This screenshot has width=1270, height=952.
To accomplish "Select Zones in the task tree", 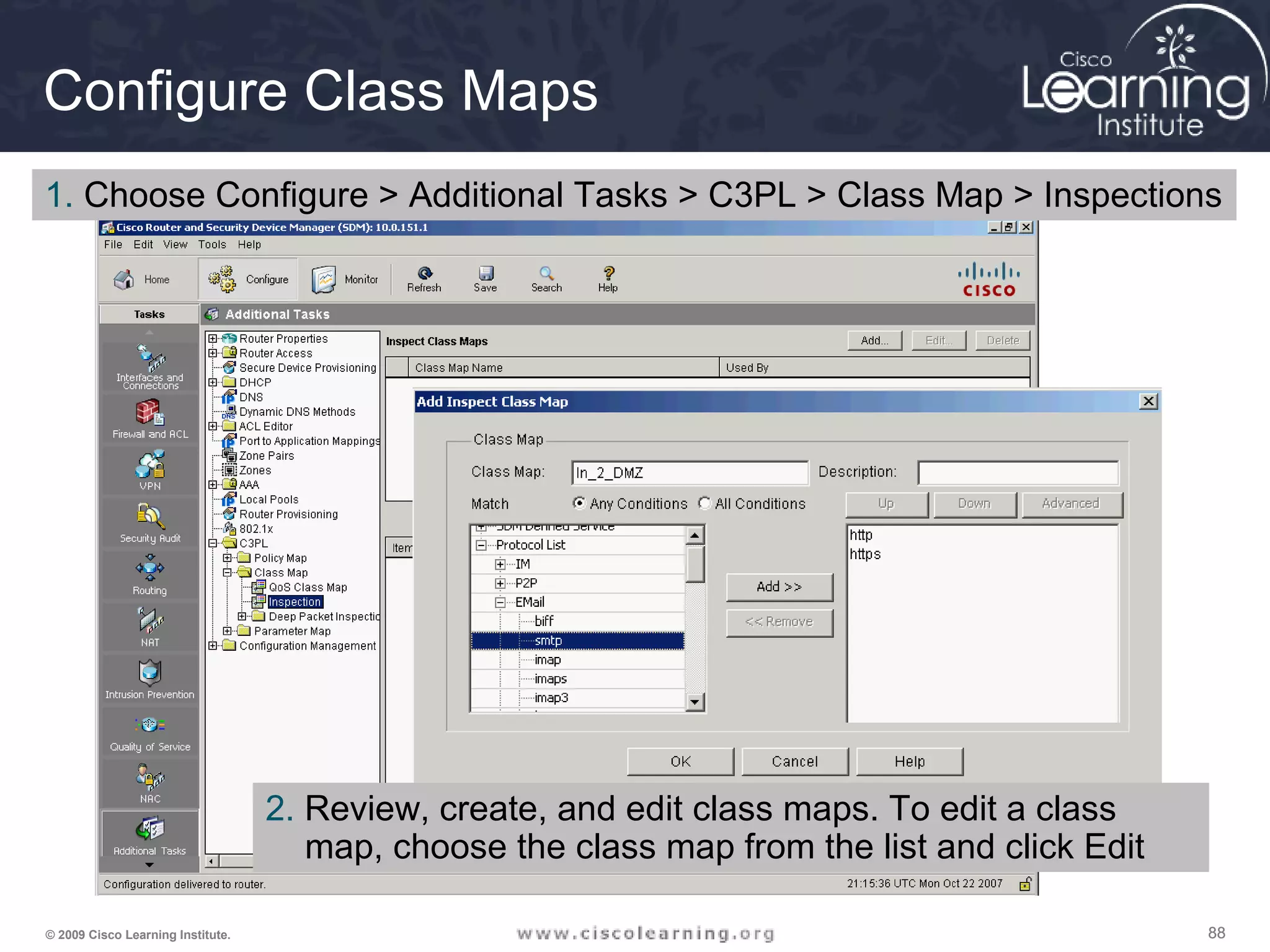I will point(255,470).
